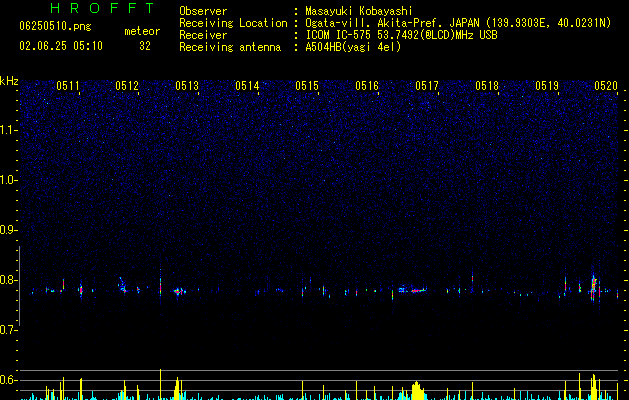The width and height of the screenshot is (629, 400).
Task: Click the 1.0 kHz axis label
Action: [x=9, y=180]
